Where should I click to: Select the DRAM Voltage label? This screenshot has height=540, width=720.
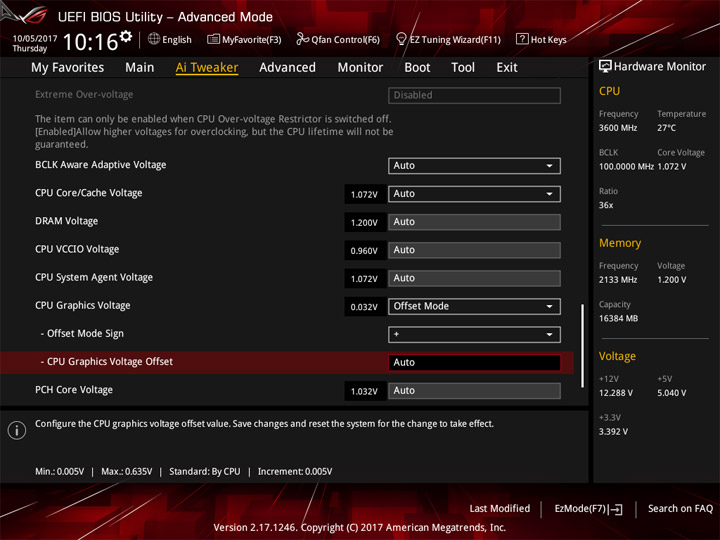tap(67, 221)
